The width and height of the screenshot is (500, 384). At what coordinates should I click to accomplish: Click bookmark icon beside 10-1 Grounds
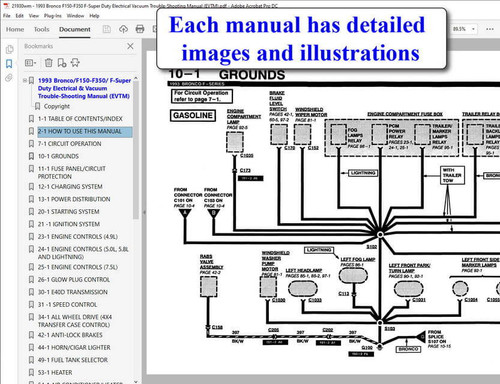(31, 156)
